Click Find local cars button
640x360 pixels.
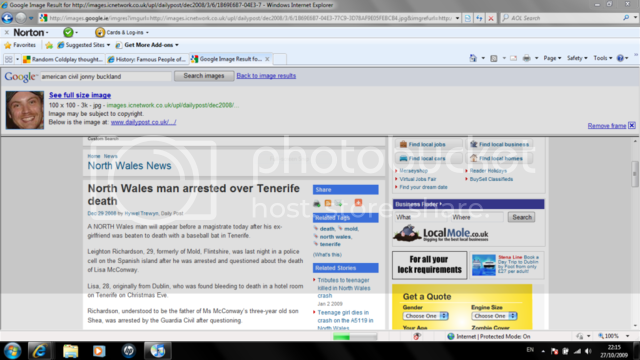tap(429, 158)
